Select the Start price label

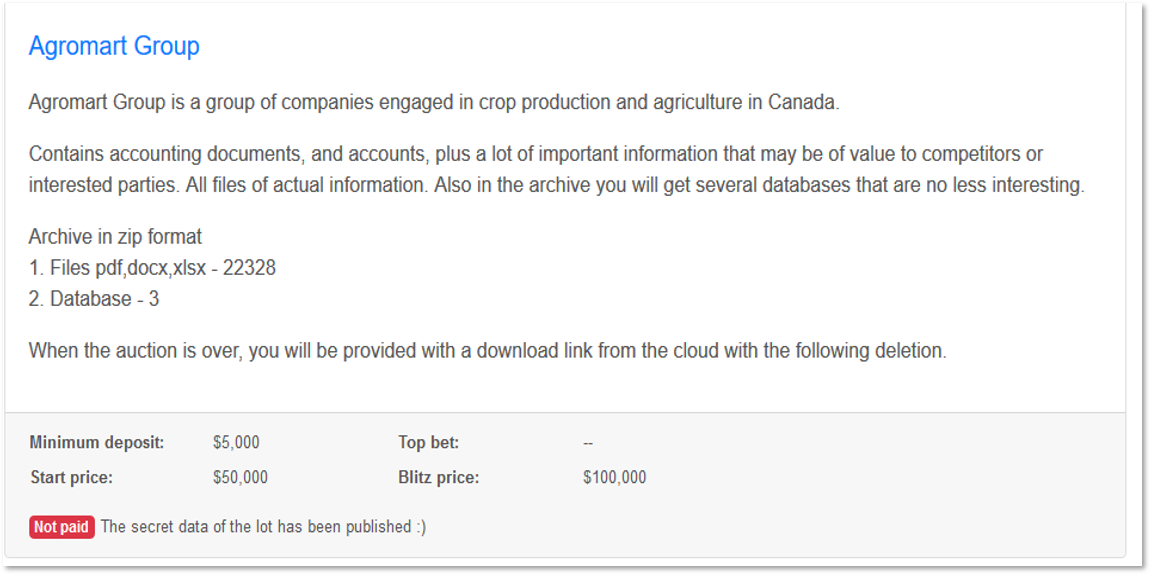(x=71, y=477)
